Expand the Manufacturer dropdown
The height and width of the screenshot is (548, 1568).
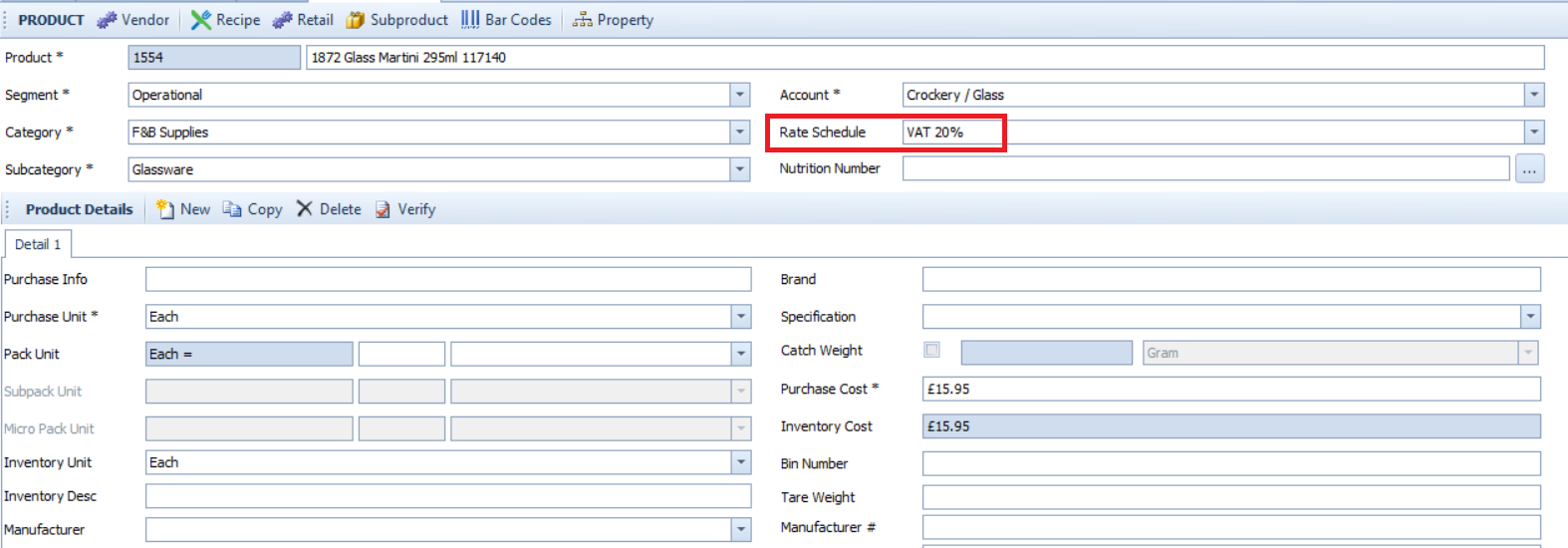tap(741, 530)
